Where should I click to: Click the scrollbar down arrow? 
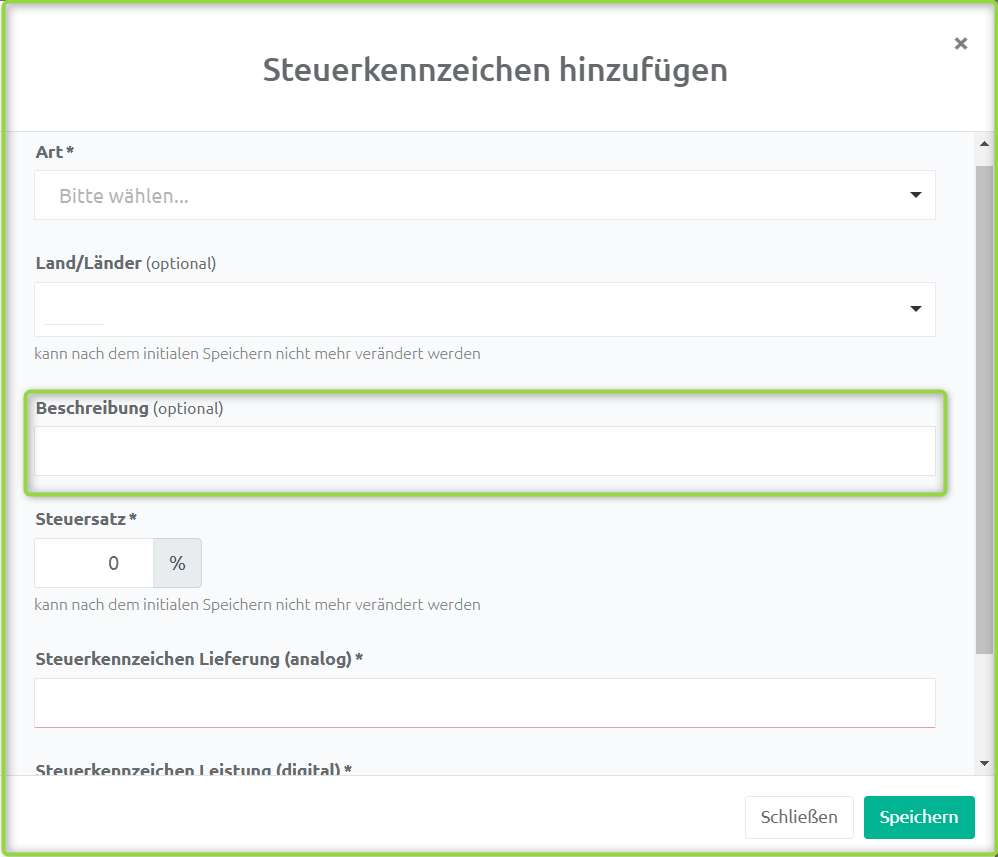point(984,763)
